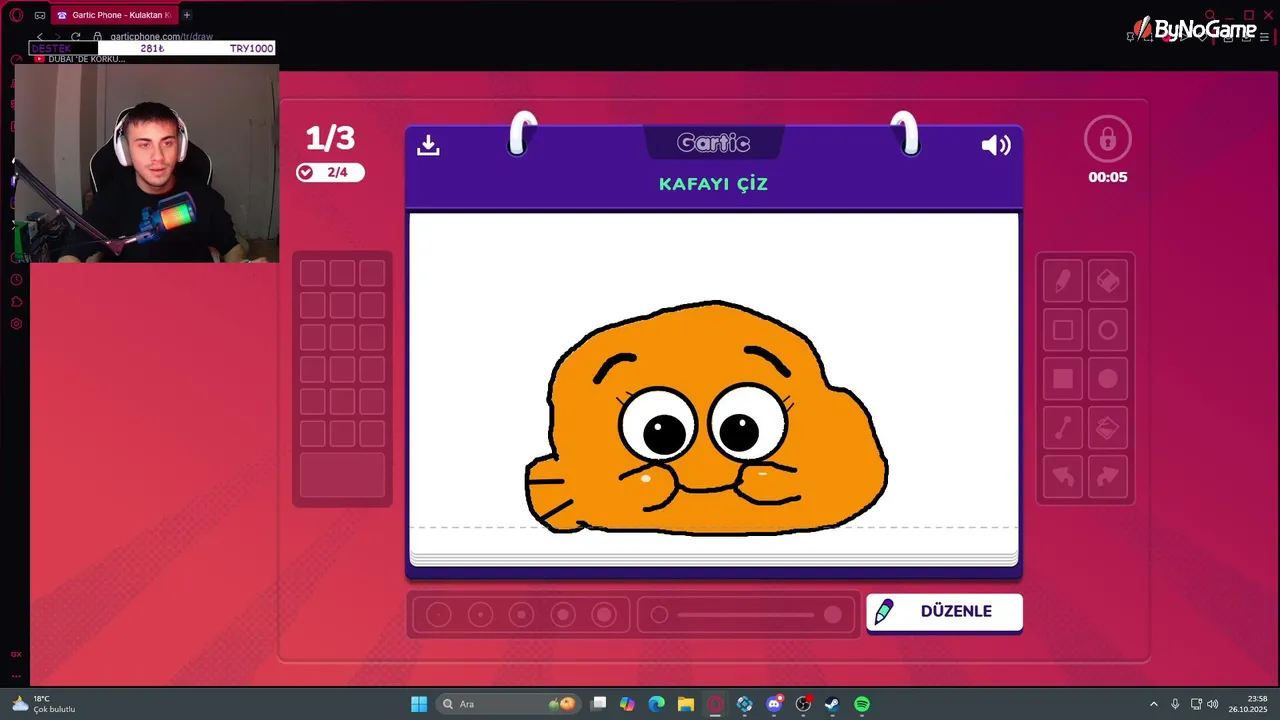Click the microphone tray icon
The width and height of the screenshot is (1280, 720).
coord(1175,704)
